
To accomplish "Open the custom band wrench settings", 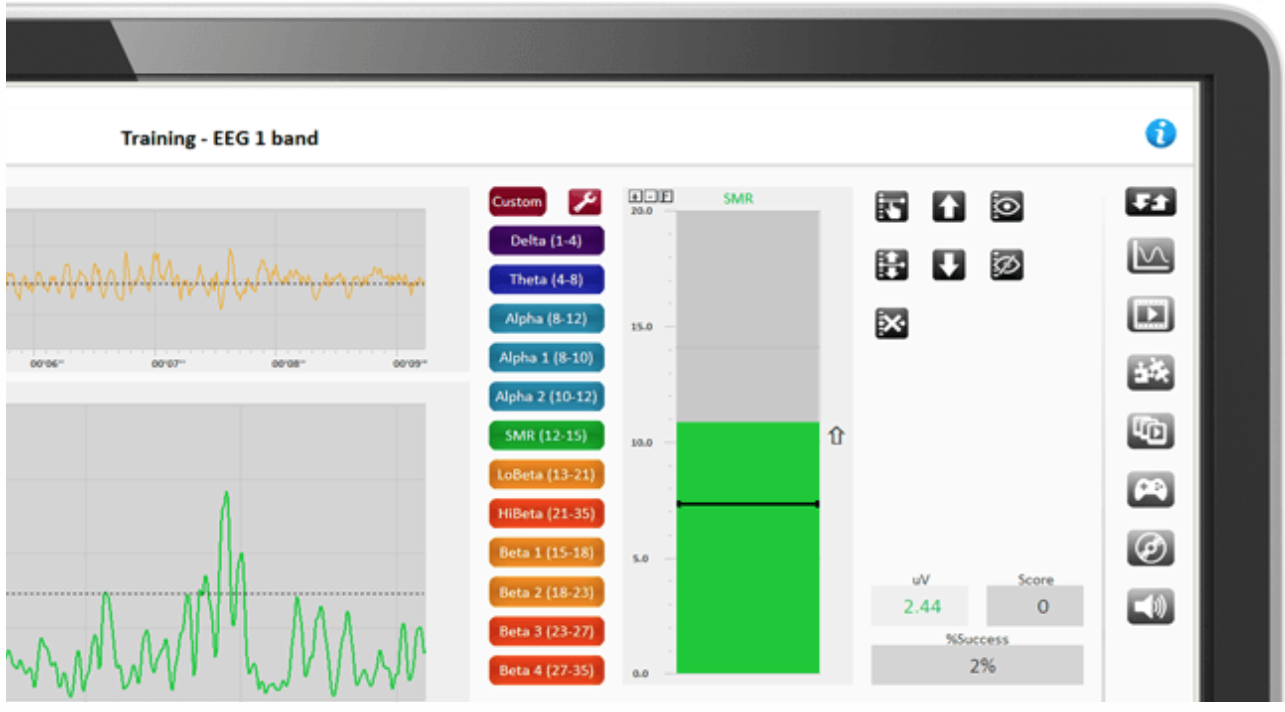I will click(x=585, y=201).
